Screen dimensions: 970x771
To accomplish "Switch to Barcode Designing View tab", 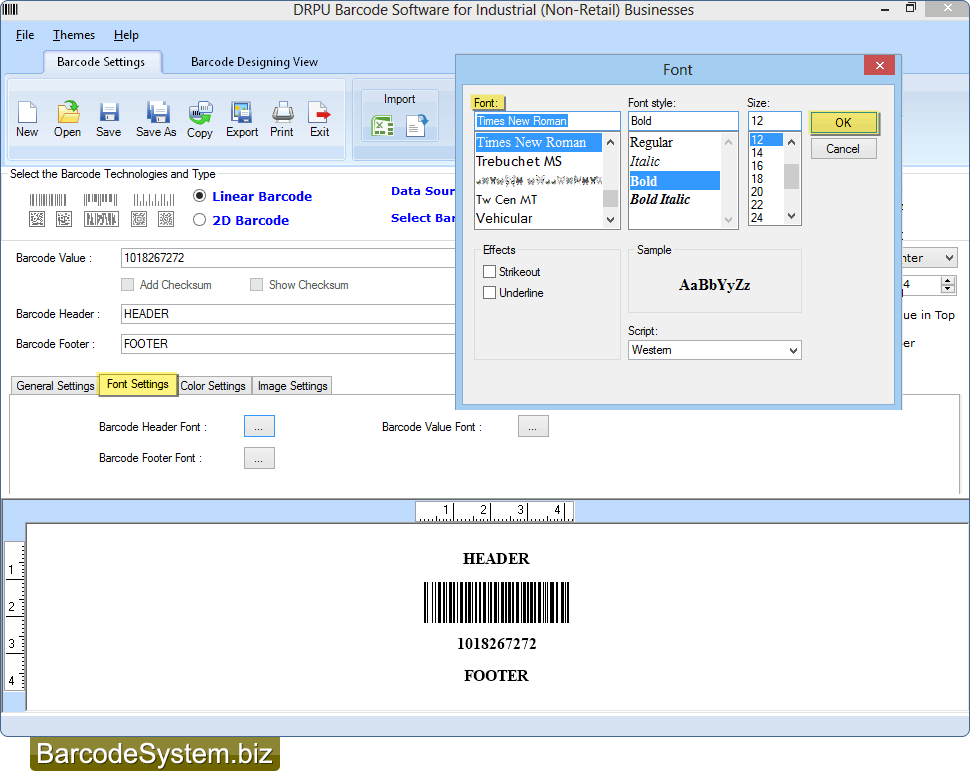I will tap(254, 62).
